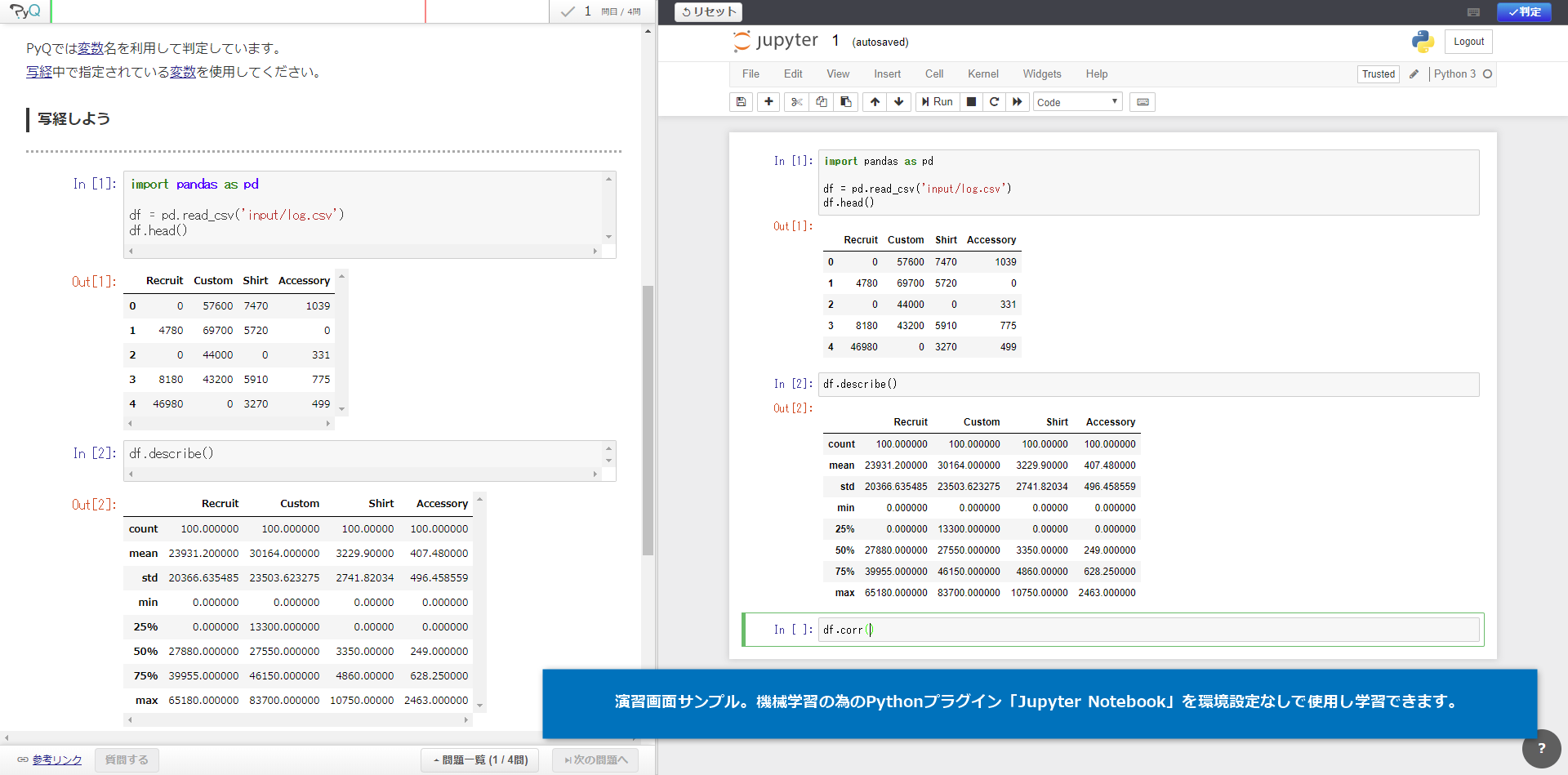The height and width of the screenshot is (775, 1568).
Task: Restart the kernel with the circular arrow icon
Action: pos(994,102)
